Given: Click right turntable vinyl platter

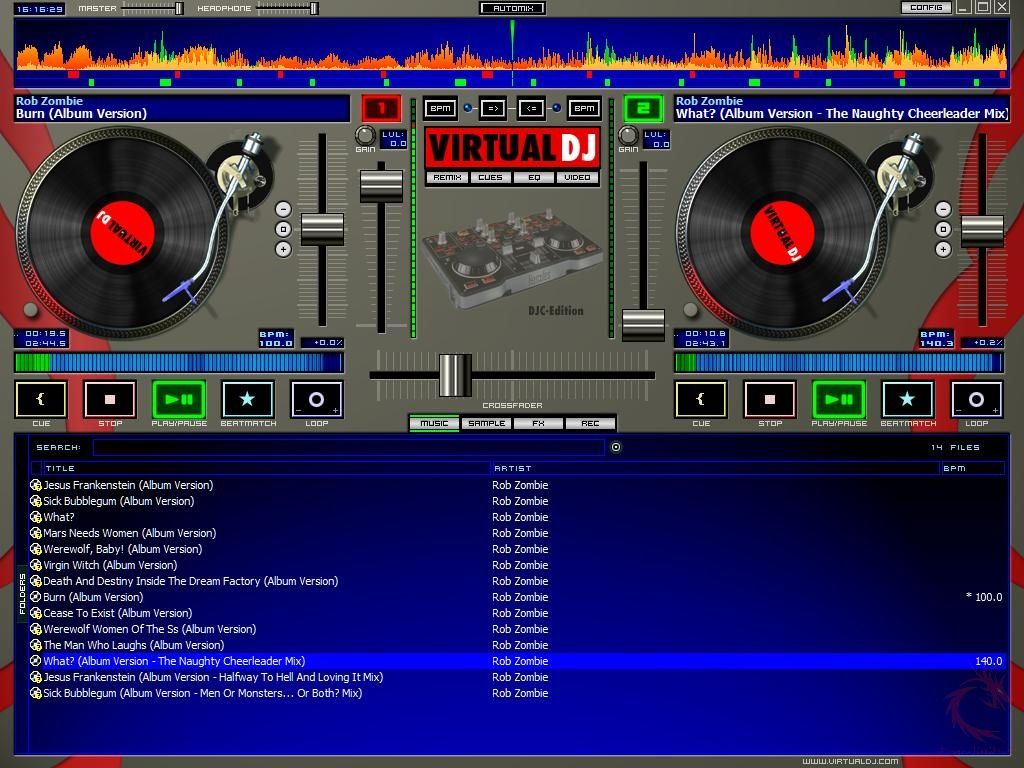Looking at the screenshot, I should [x=782, y=233].
